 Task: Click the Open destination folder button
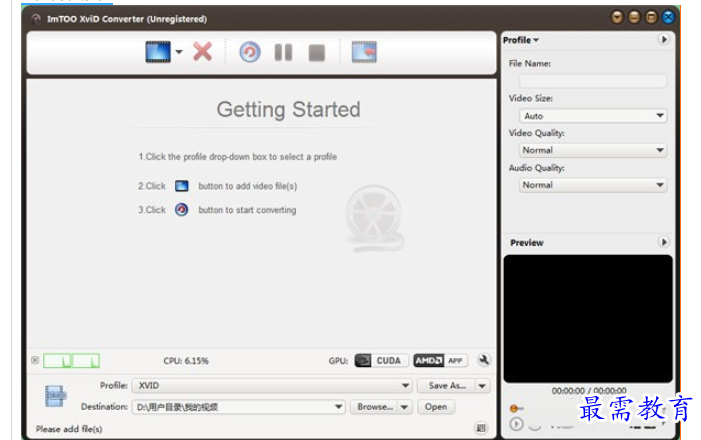(x=436, y=407)
